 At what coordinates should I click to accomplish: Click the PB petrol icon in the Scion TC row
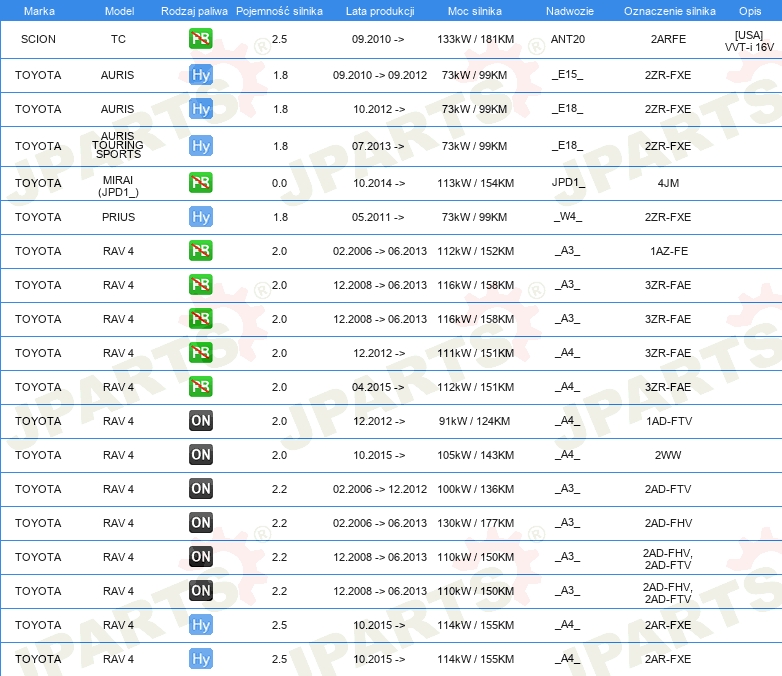click(200, 40)
